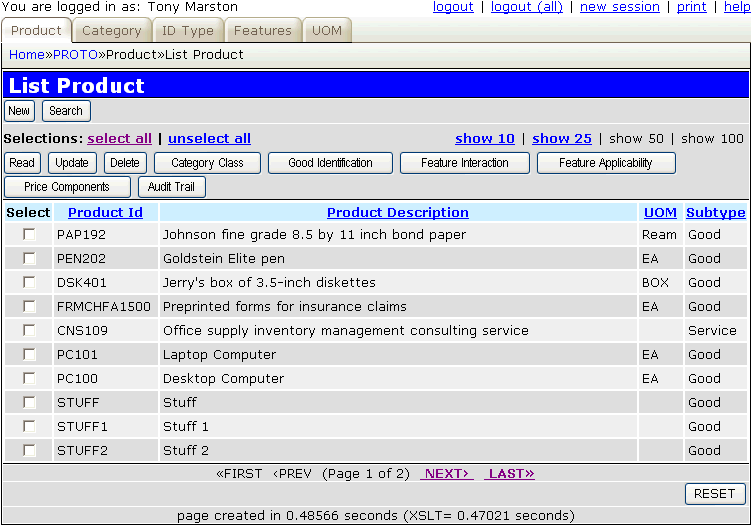Sort the list by Product Id

pos(105,212)
